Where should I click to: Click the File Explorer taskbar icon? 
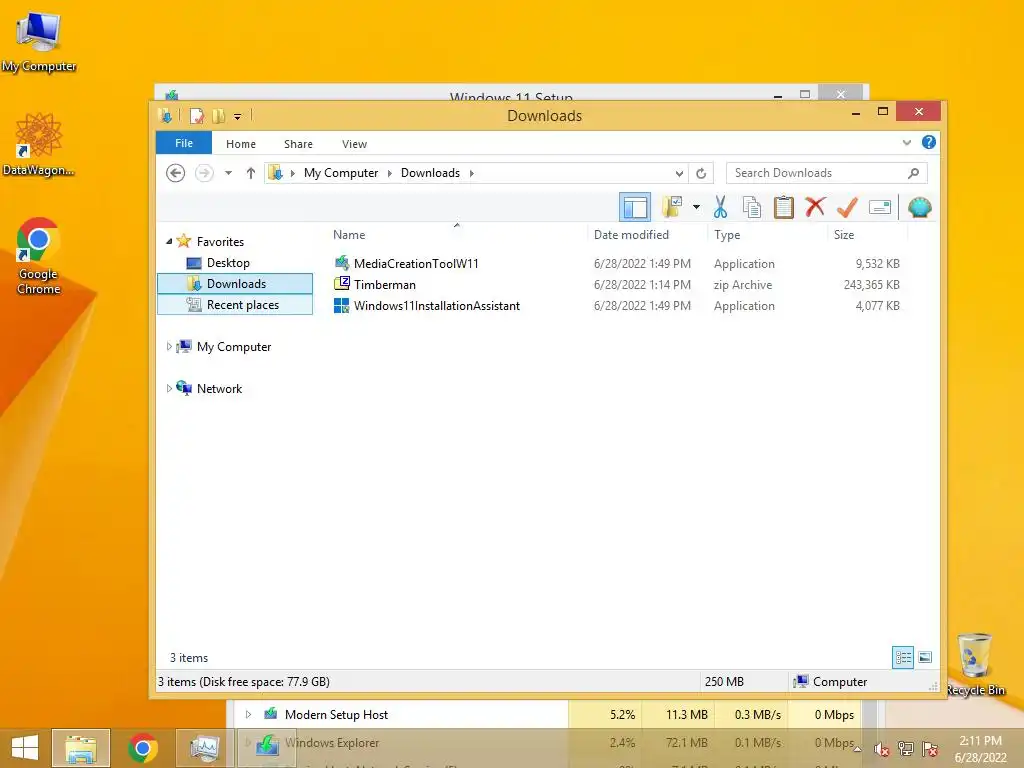[x=80, y=748]
